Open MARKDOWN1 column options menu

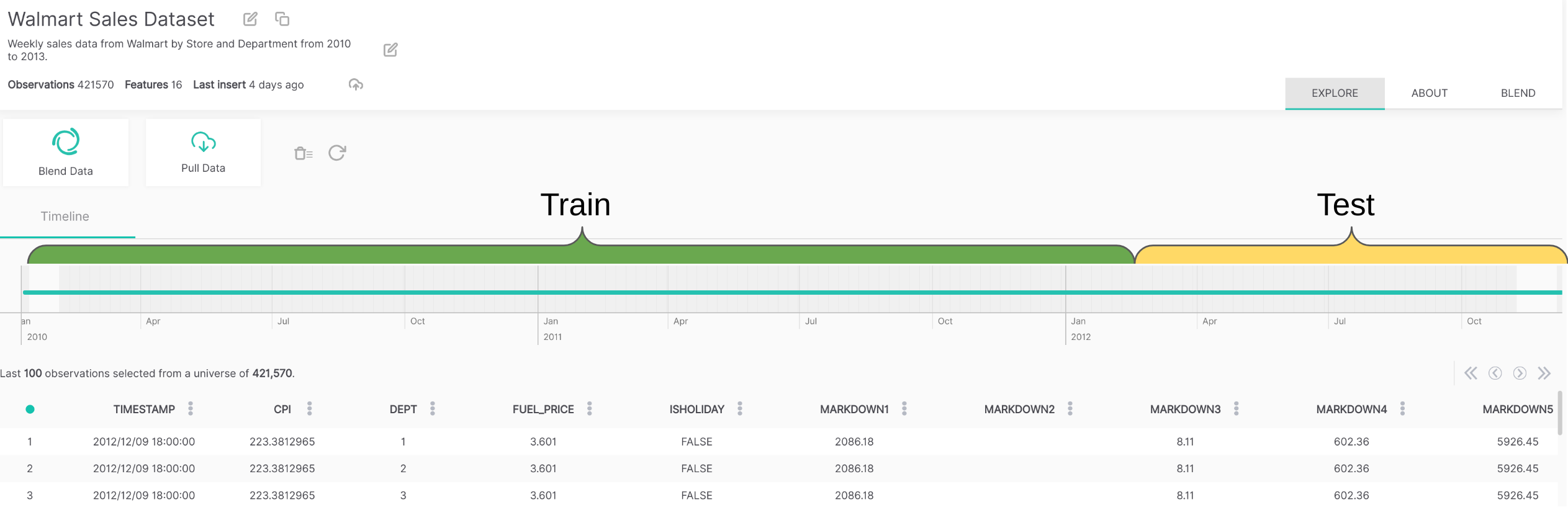[904, 408]
